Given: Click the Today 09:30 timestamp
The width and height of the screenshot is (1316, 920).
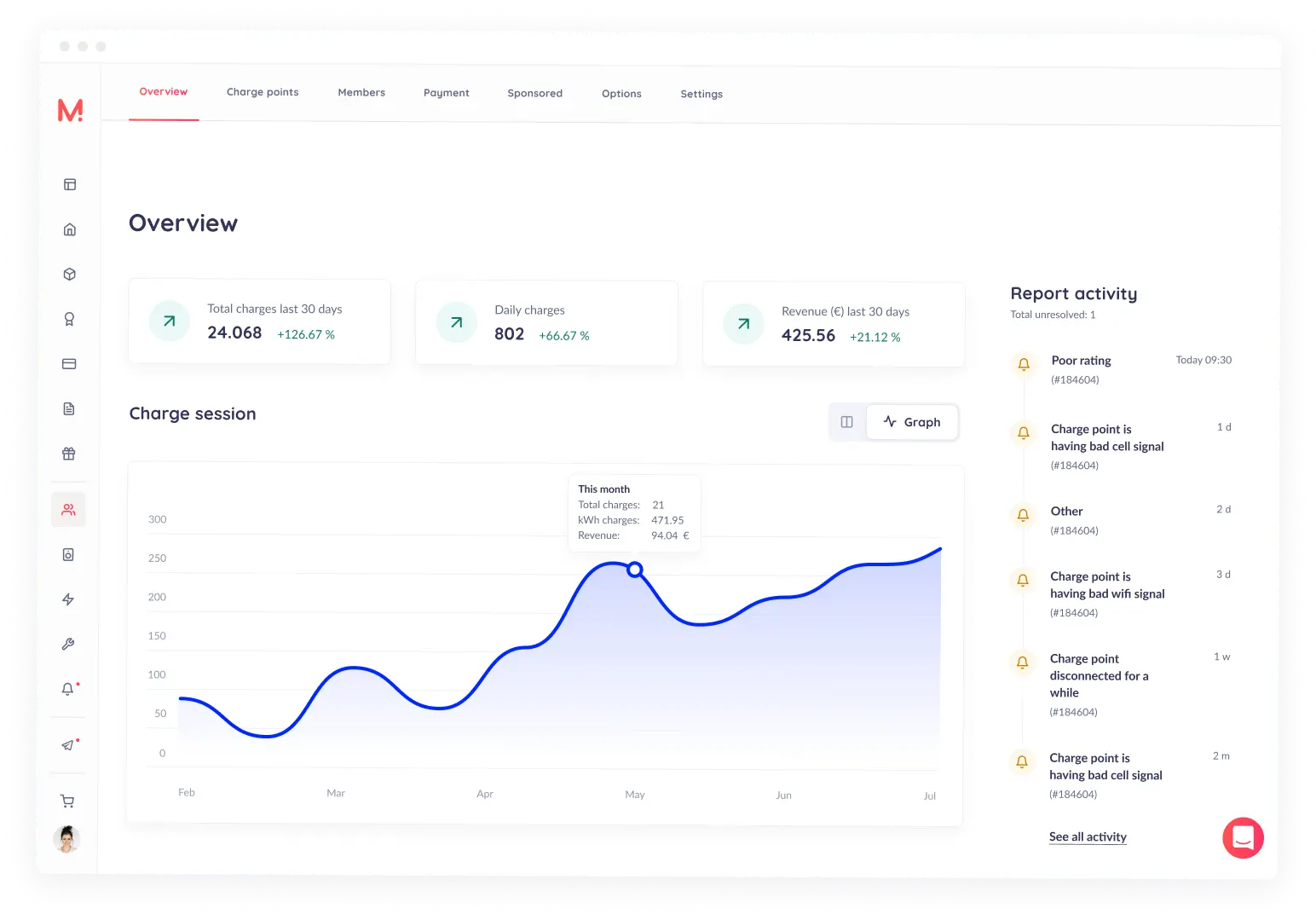Looking at the screenshot, I should (1203, 360).
